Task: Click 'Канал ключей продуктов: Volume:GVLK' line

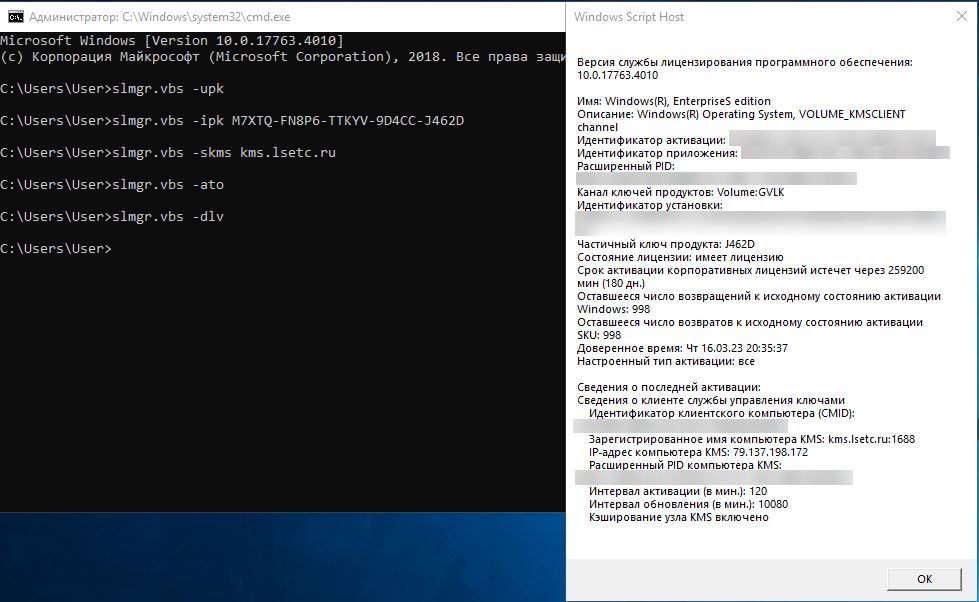Action: coord(680,192)
